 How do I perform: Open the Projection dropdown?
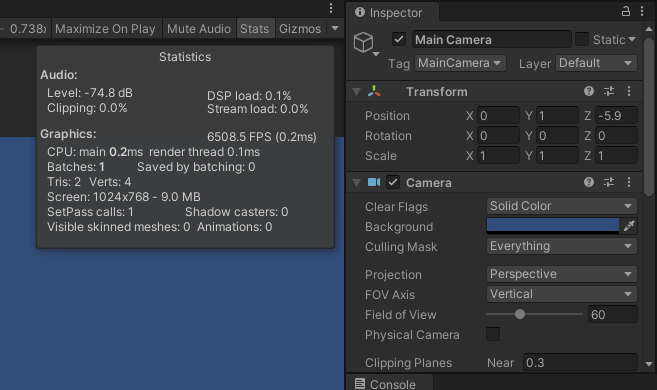coord(561,274)
